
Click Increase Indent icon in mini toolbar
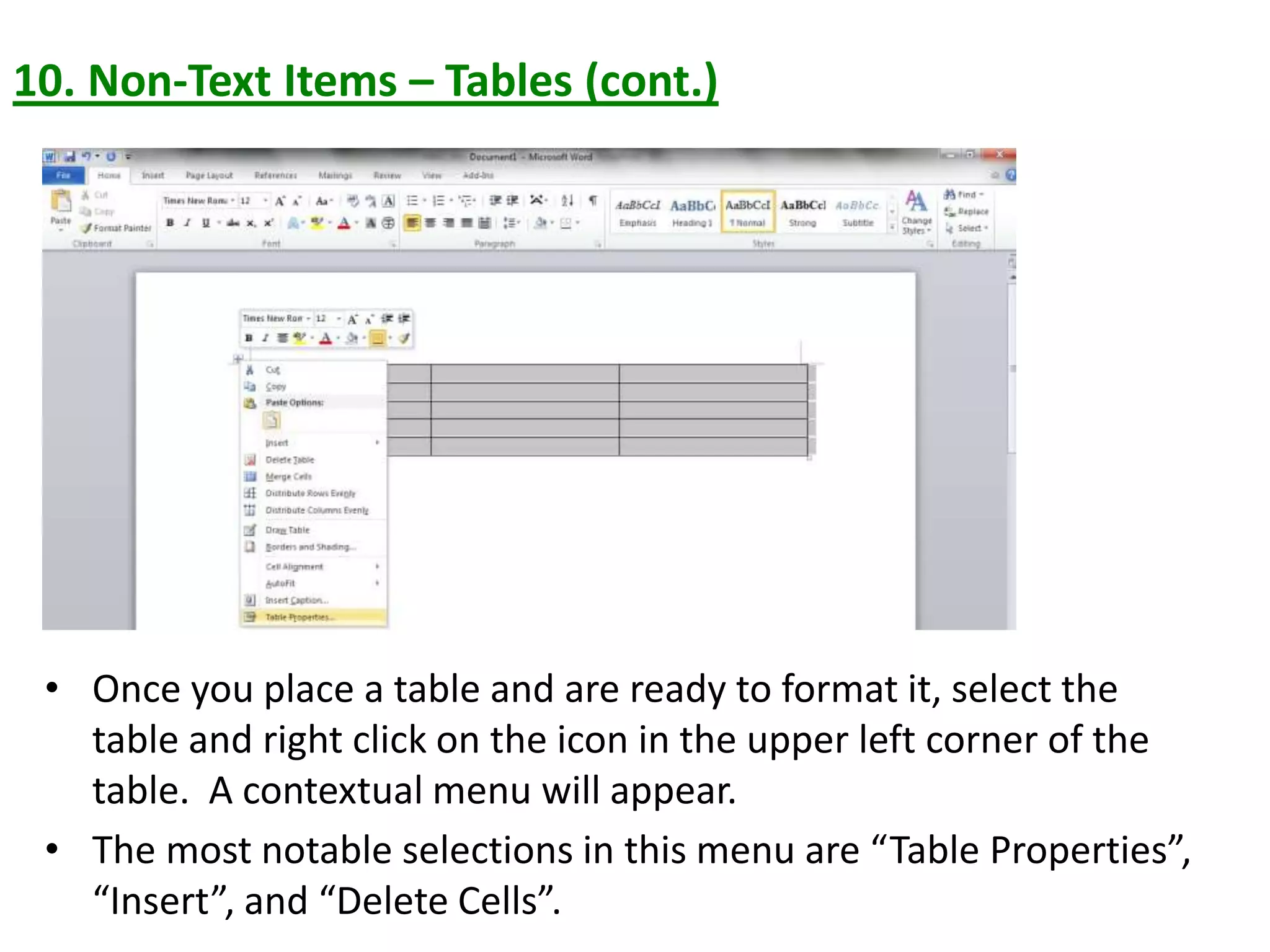404,319
